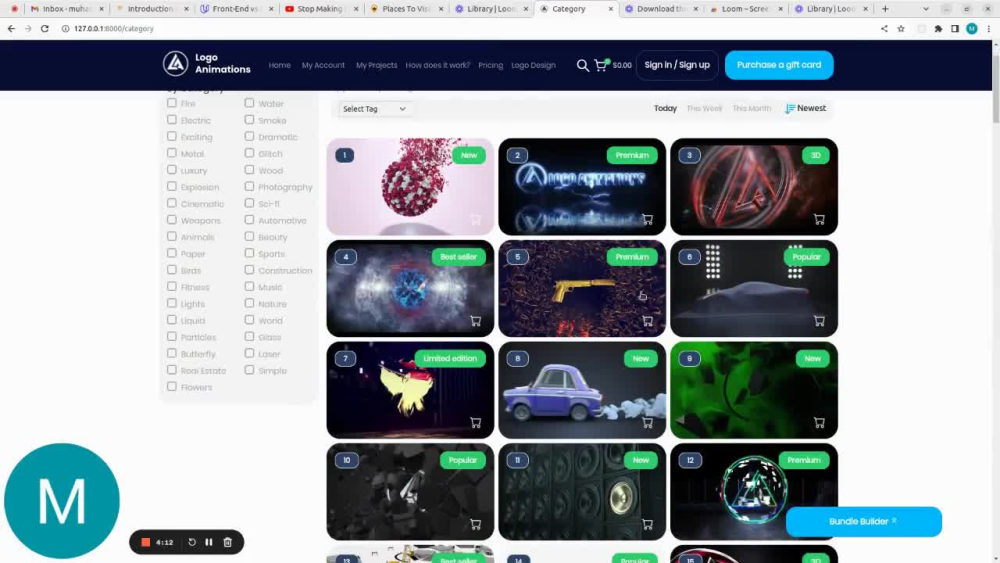
Task: Tick the Smoke category checkbox
Action: 249,119
